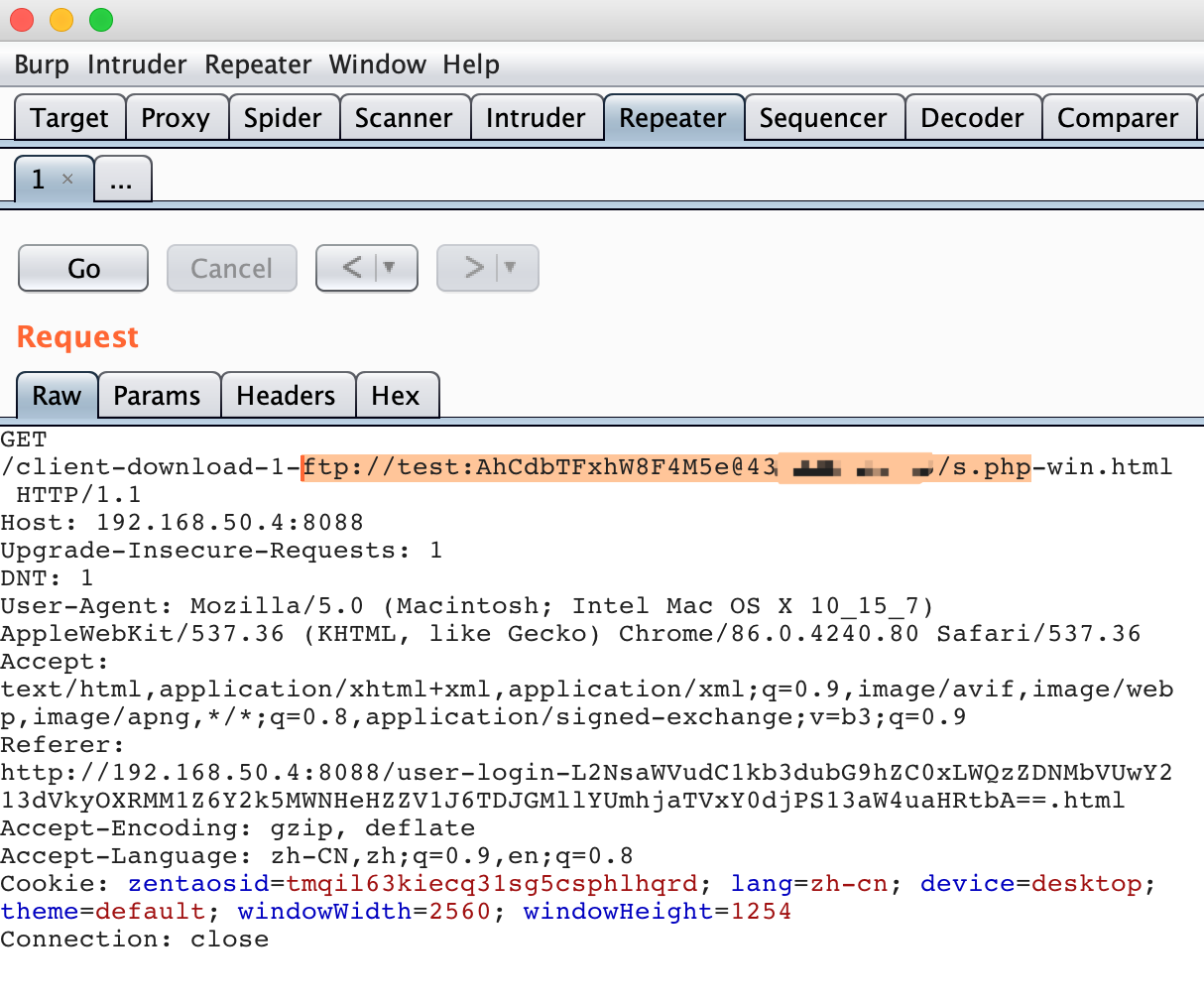The image size is (1204, 1006).
Task: Open a new tab with the ... tab
Action: [122, 180]
